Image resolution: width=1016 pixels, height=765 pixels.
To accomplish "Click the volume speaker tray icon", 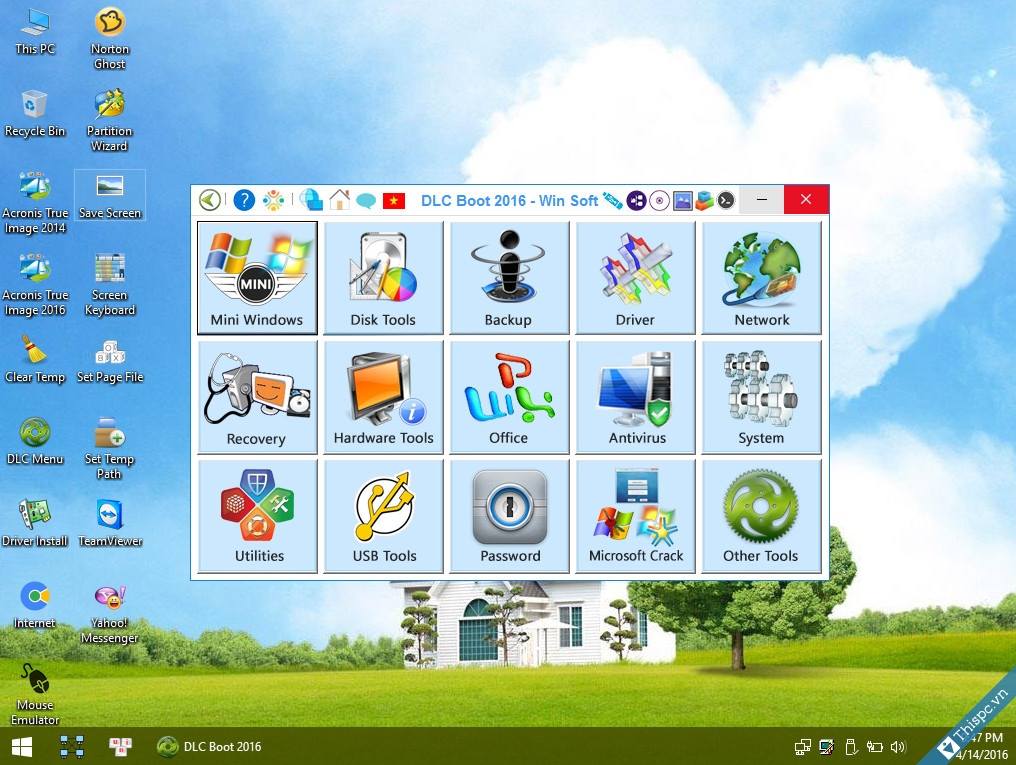I will [x=897, y=748].
